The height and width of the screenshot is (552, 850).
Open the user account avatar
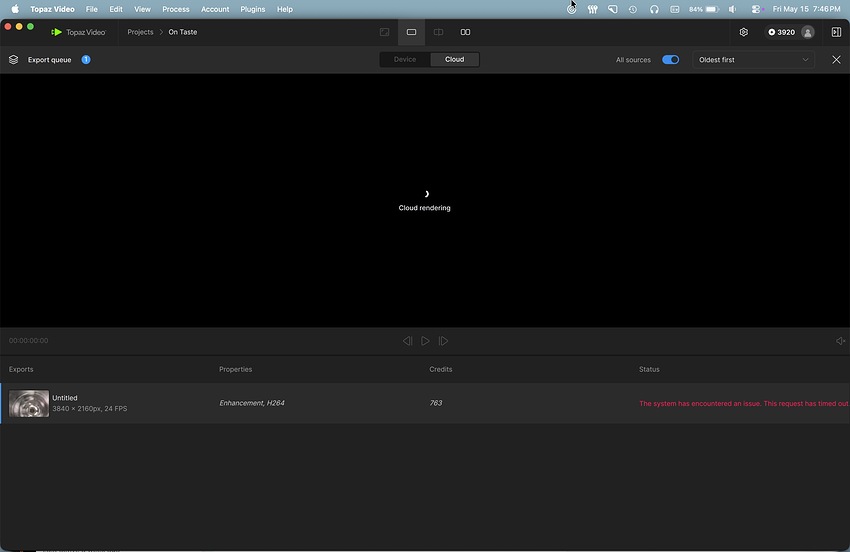coord(807,32)
